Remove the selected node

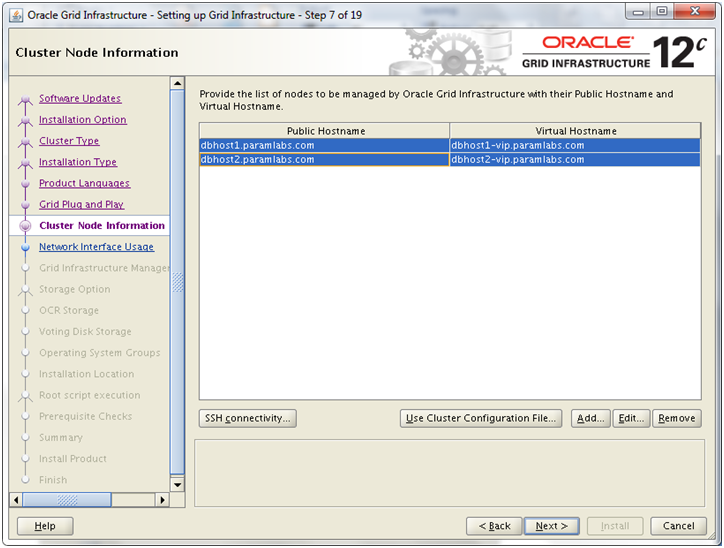[x=677, y=418]
